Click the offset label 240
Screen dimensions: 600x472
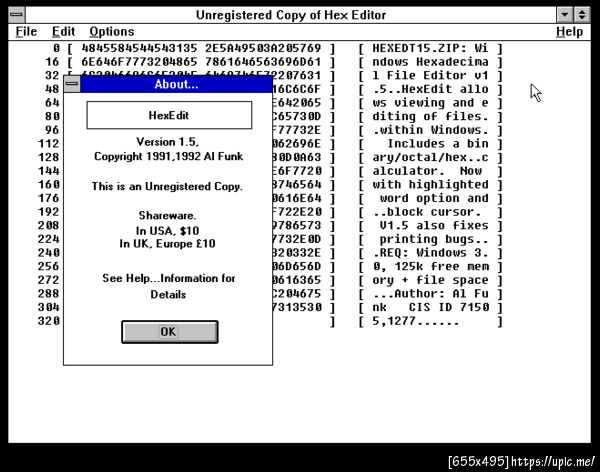49,253
